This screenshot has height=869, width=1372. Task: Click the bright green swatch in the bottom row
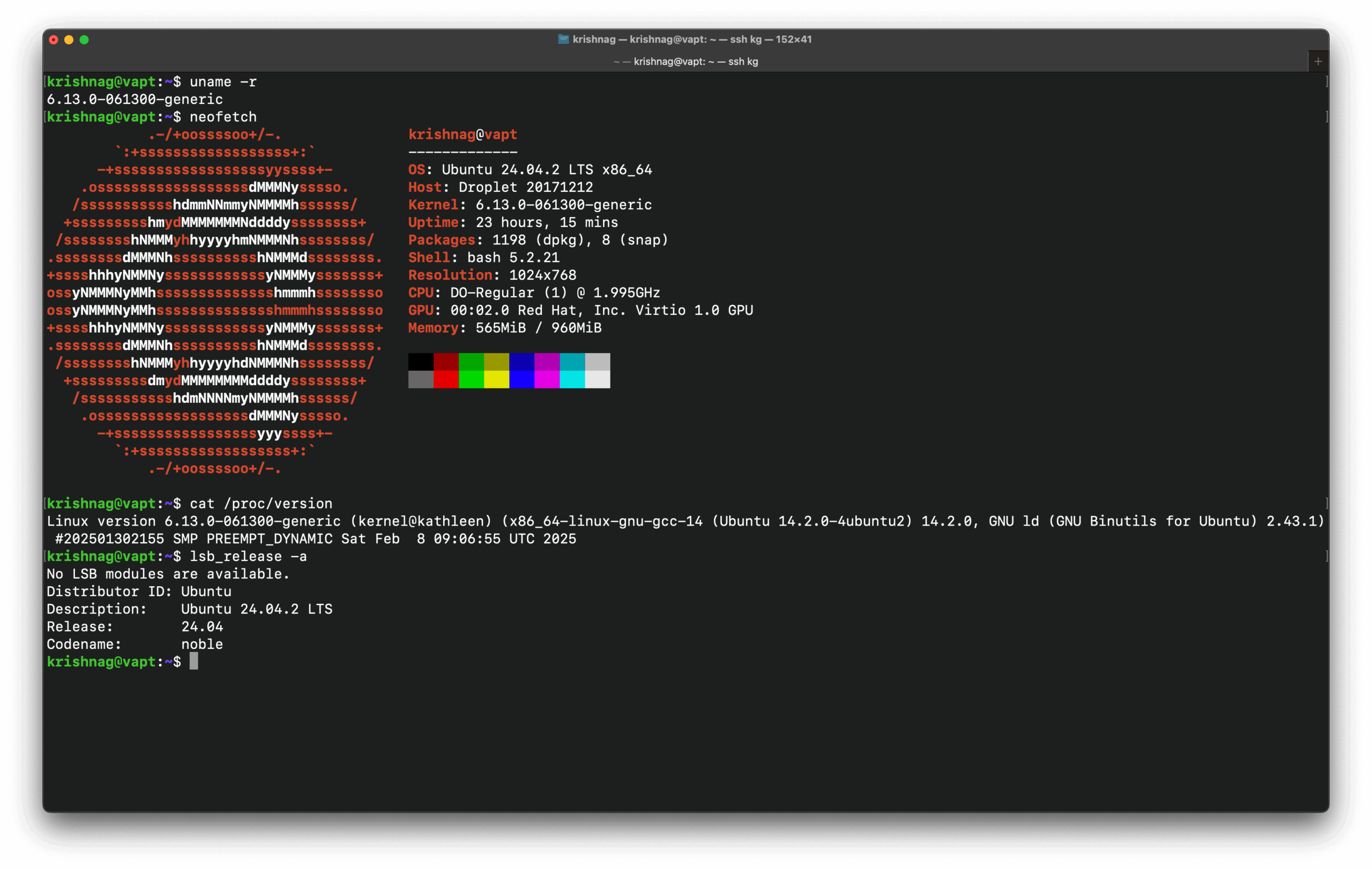coord(471,379)
